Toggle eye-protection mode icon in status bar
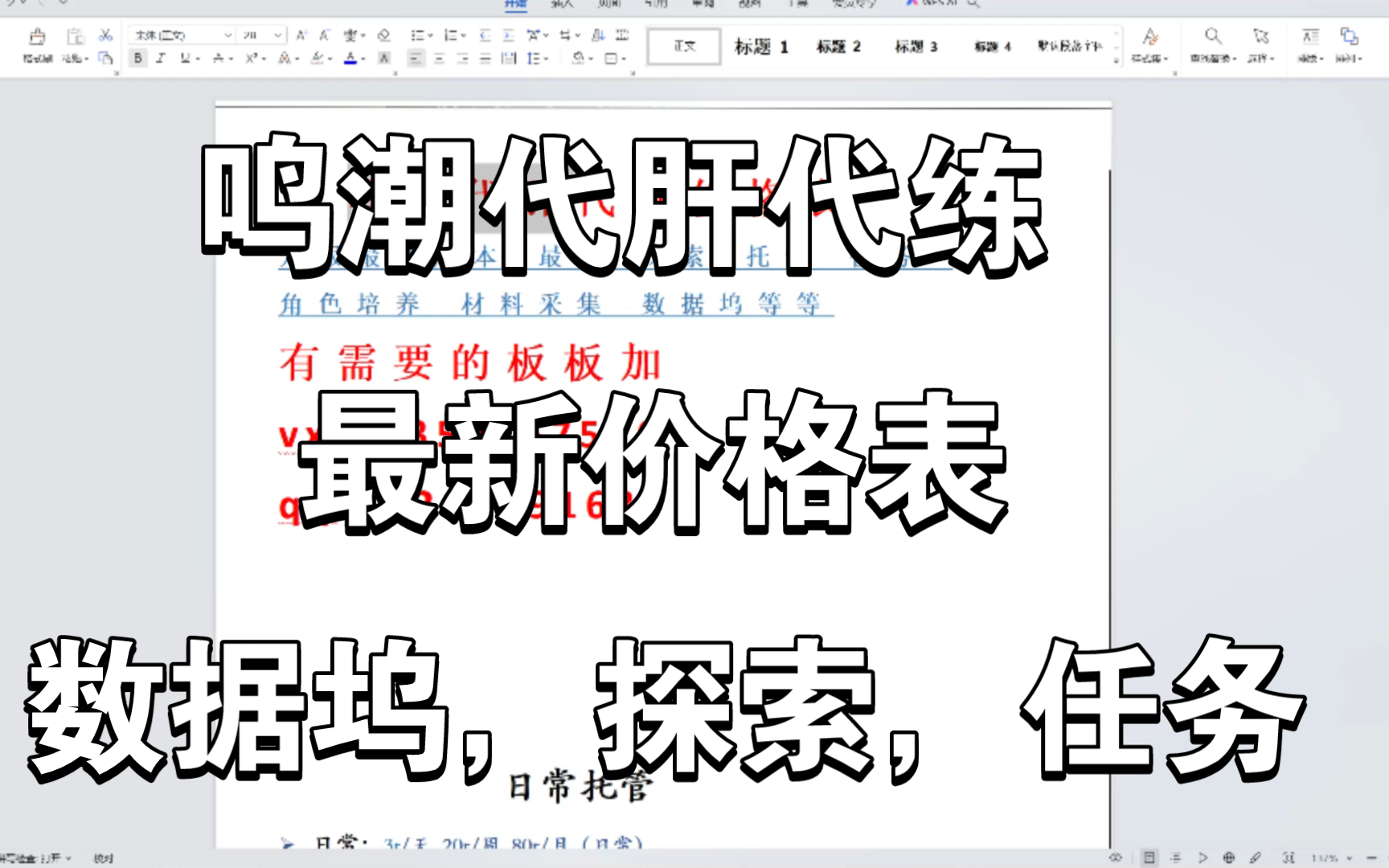The image size is (1389, 868). 1116,858
